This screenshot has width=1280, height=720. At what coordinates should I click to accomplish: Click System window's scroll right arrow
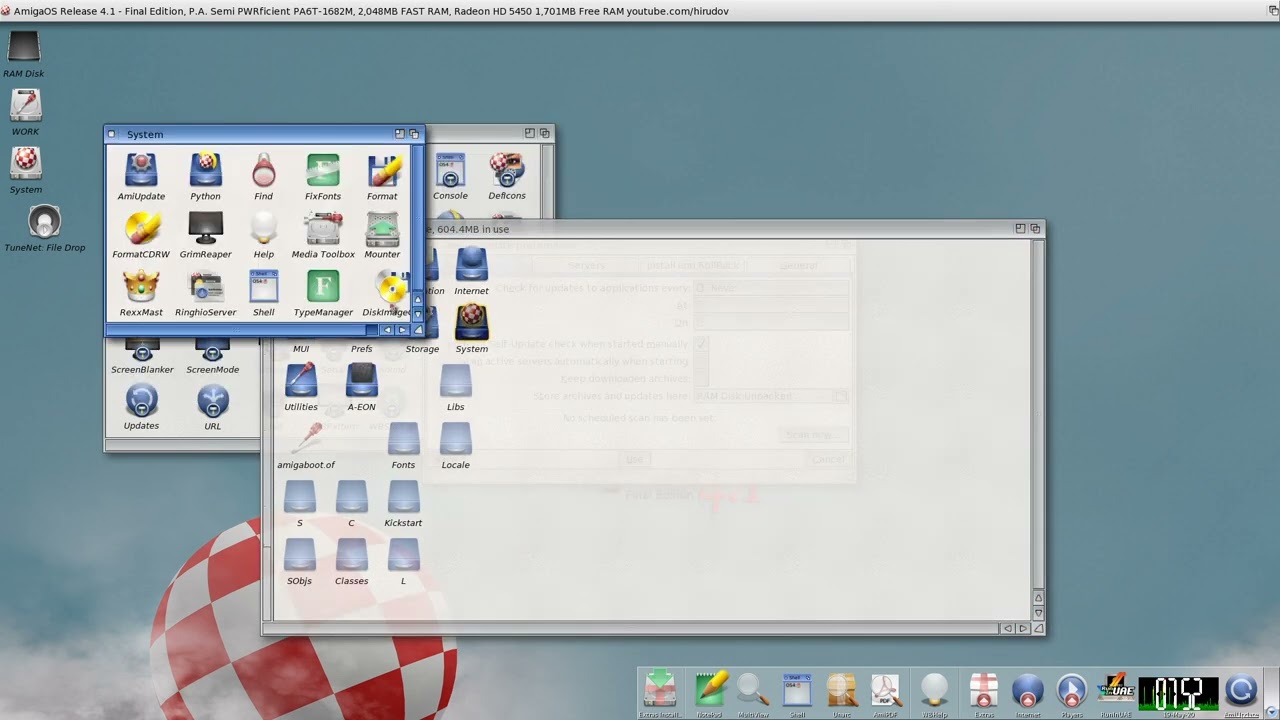click(x=402, y=329)
